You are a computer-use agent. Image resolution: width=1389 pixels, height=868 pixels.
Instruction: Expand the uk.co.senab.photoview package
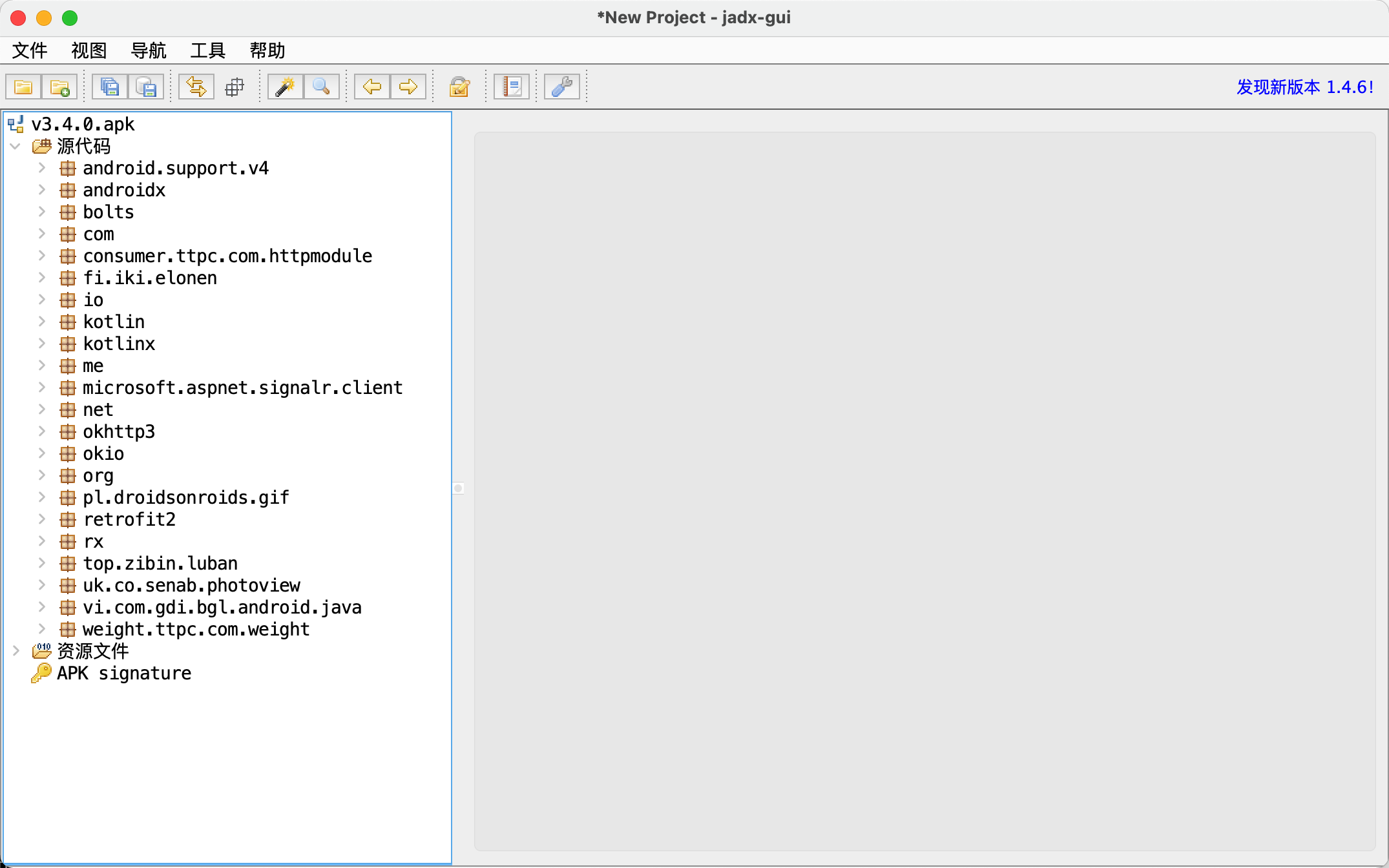click(41, 586)
